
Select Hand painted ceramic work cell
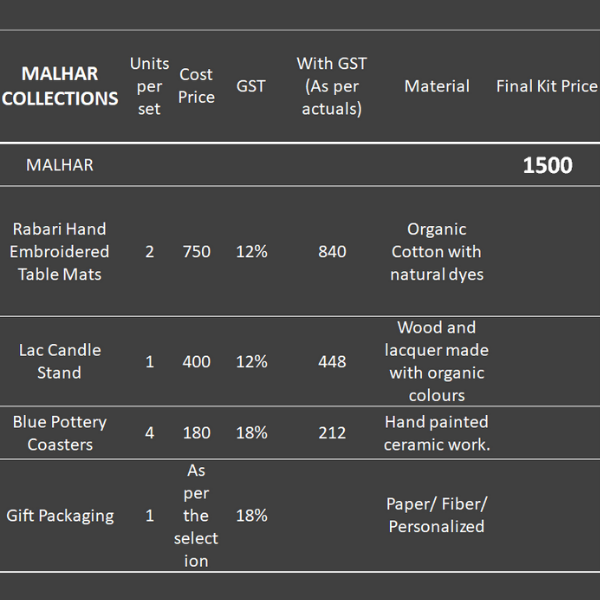click(437, 433)
